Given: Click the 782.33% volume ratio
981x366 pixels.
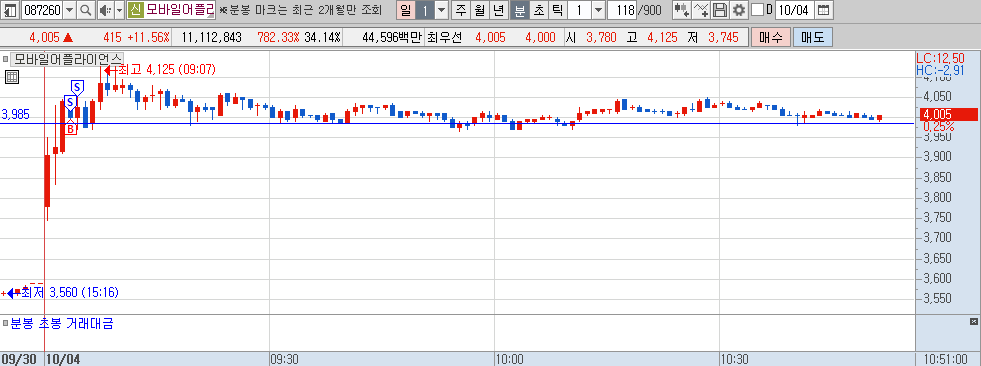Looking at the screenshot, I should click(278, 38).
